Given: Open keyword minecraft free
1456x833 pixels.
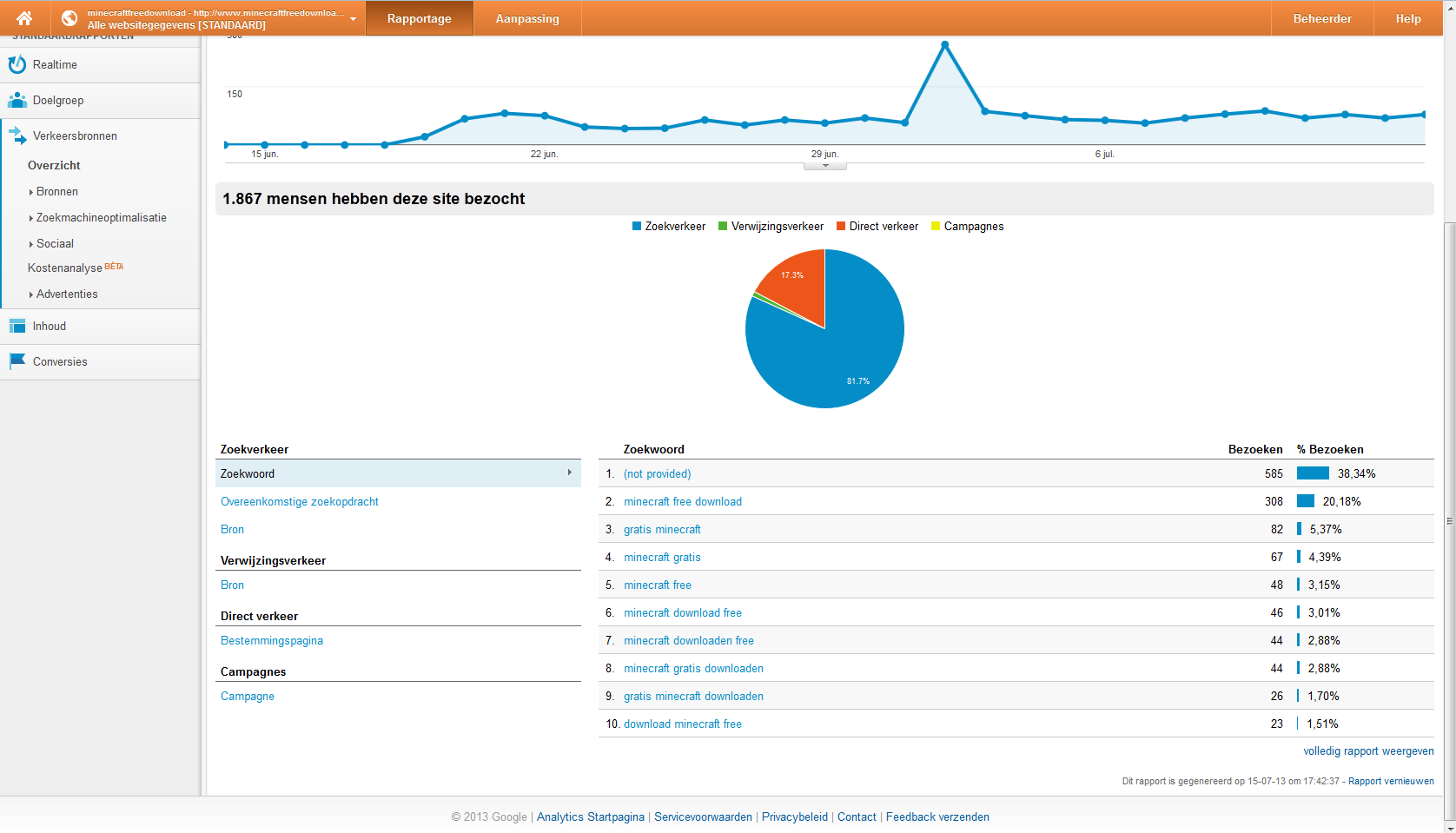Looking at the screenshot, I should [x=658, y=585].
